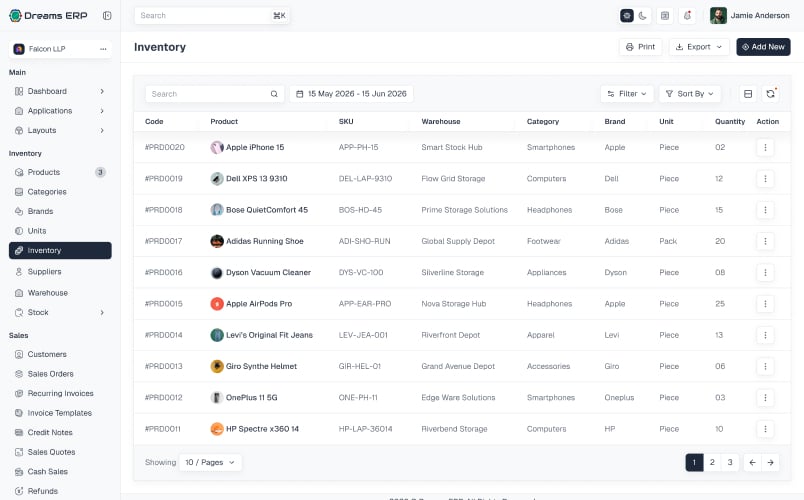
Task: Click the light mode icon in header
Action: point(627,15)
